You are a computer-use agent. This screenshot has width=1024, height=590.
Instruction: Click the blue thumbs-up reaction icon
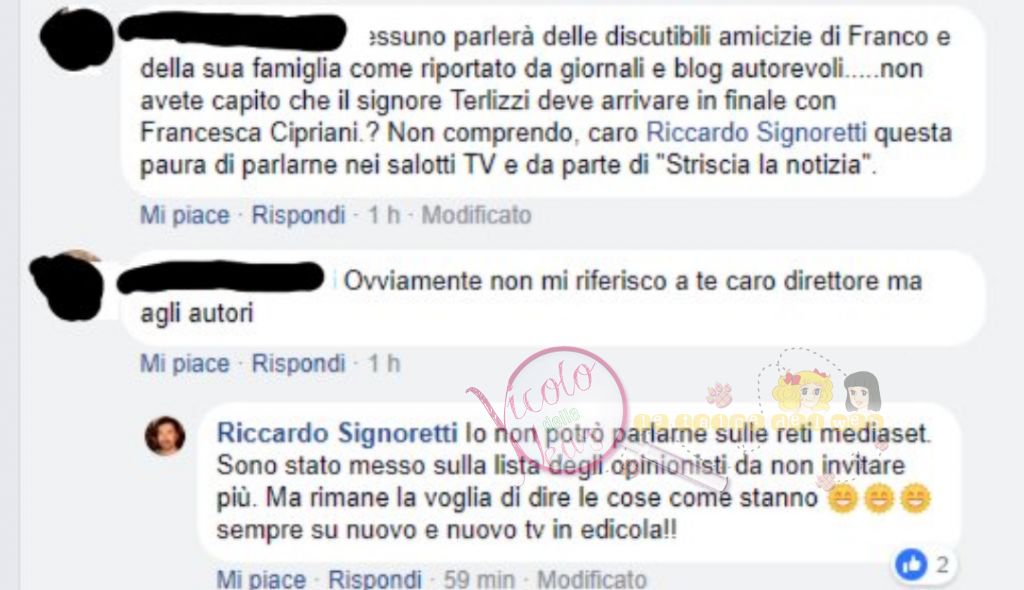(x=911, y=565)
